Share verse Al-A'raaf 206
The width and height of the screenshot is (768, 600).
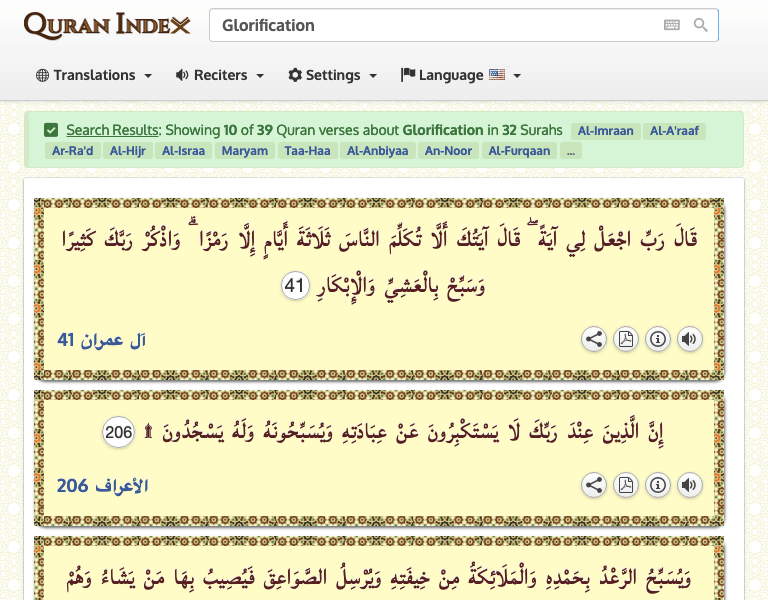point(594,485)
